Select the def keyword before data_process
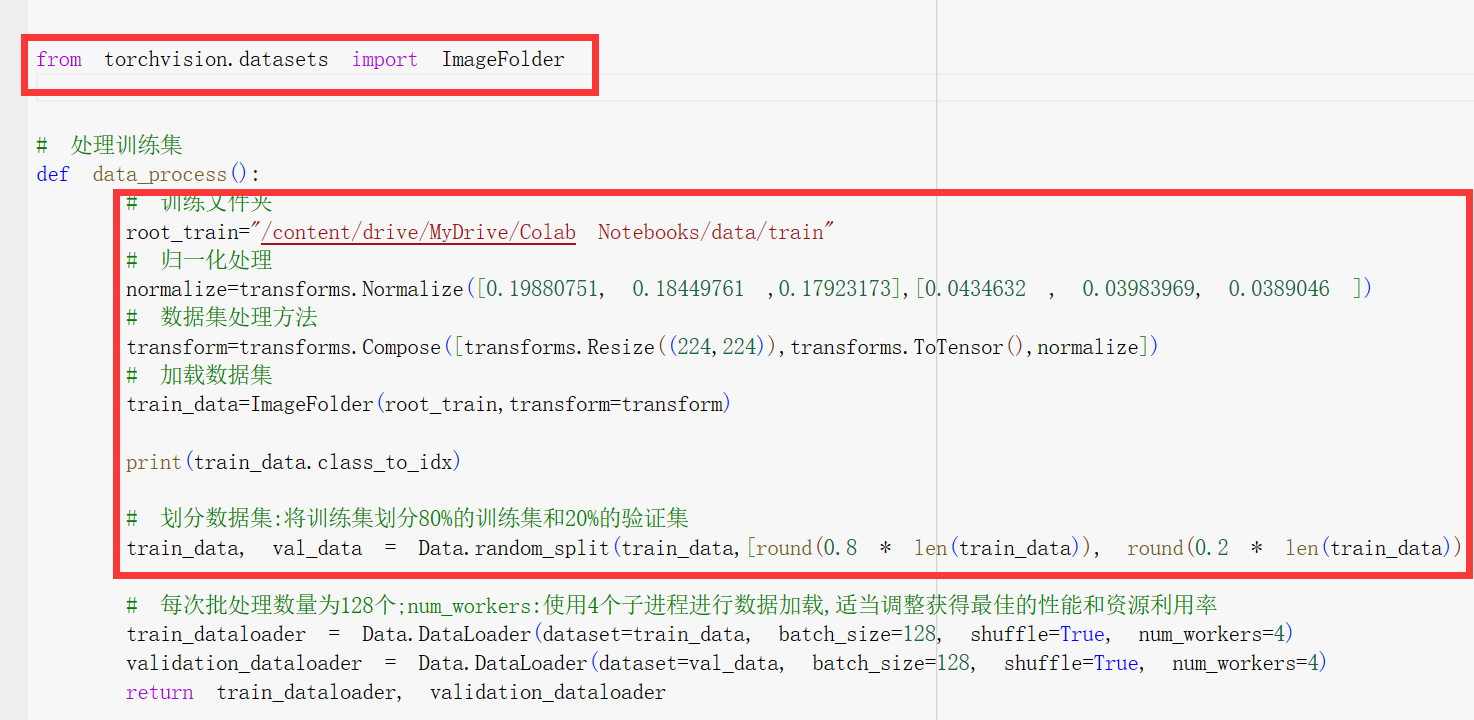Viewport: 1474px width, 720px height. click(x=52, y=174)
